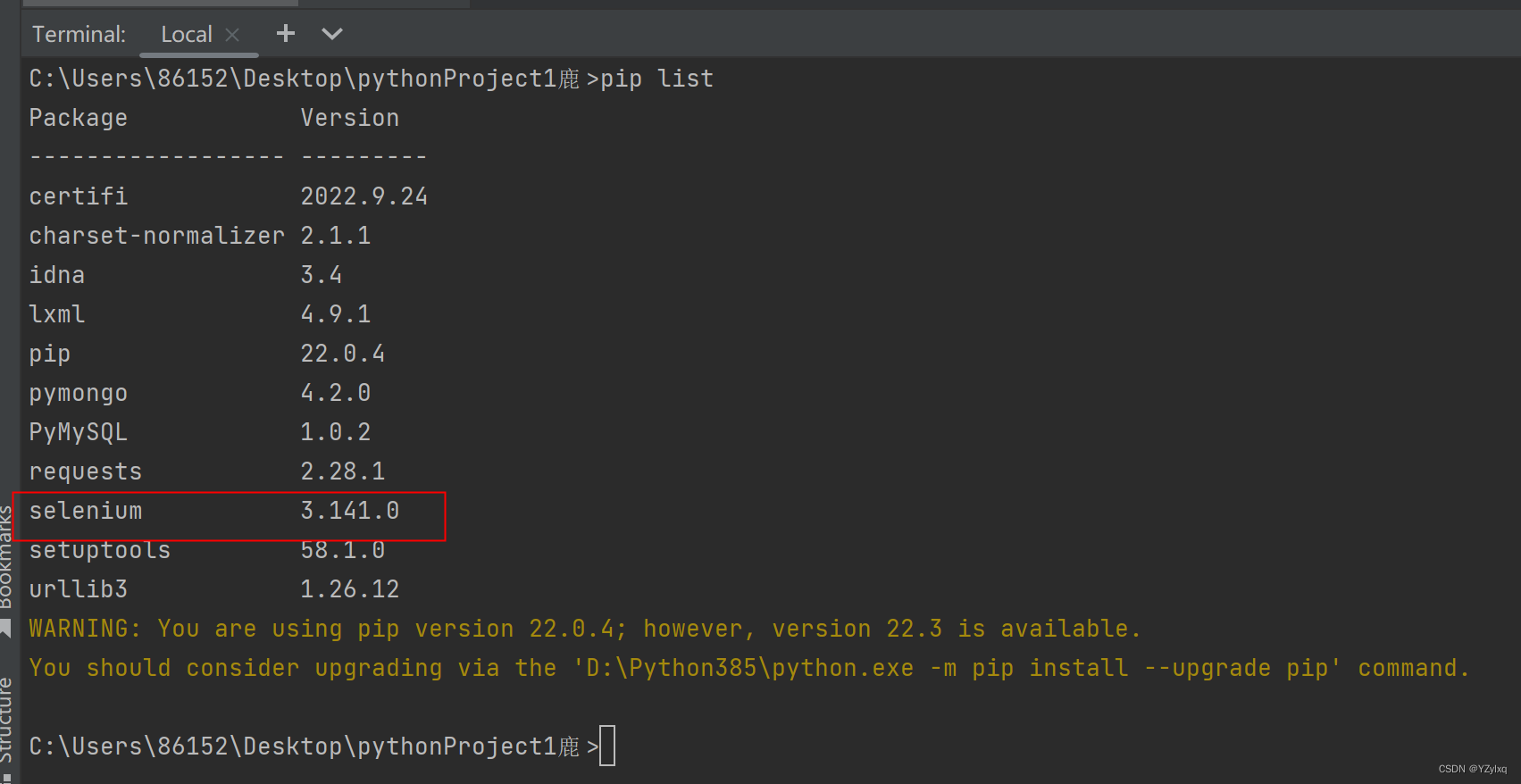Click the selenium version 3.141.0 text

click(x=350, y=510)
